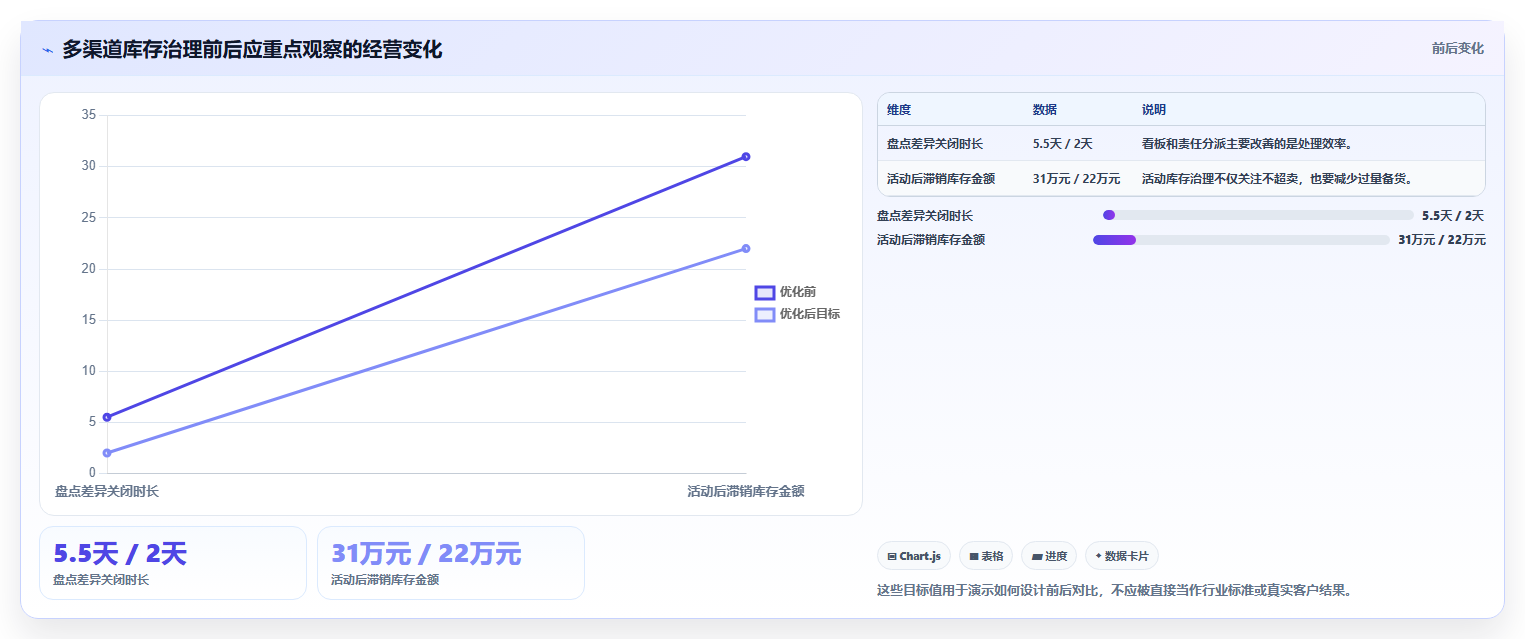Click the 前后变化 label in header
Image resolution: width=1525 pixels, height=639 pixels.
(1457, 48)
